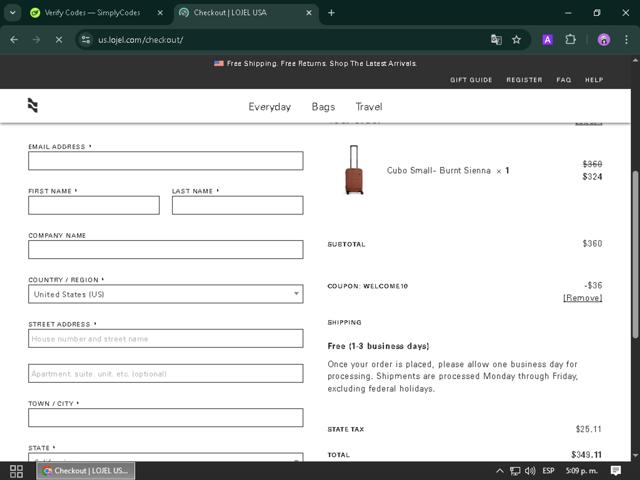Open site information icon in address bar
This screenshot has height=480, width=640.
(86, 40)
